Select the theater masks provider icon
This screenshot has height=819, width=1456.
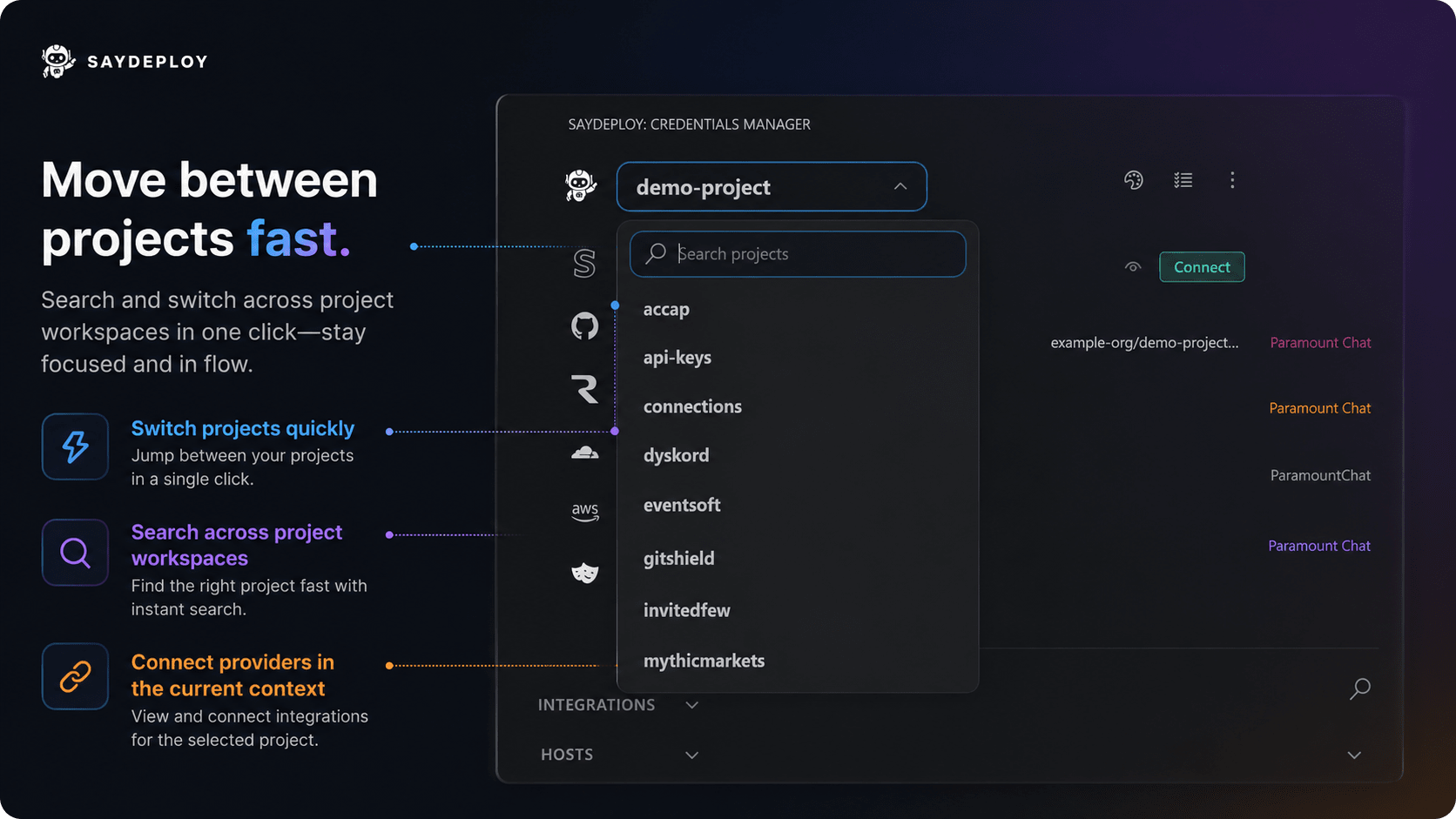click(584, 573)
